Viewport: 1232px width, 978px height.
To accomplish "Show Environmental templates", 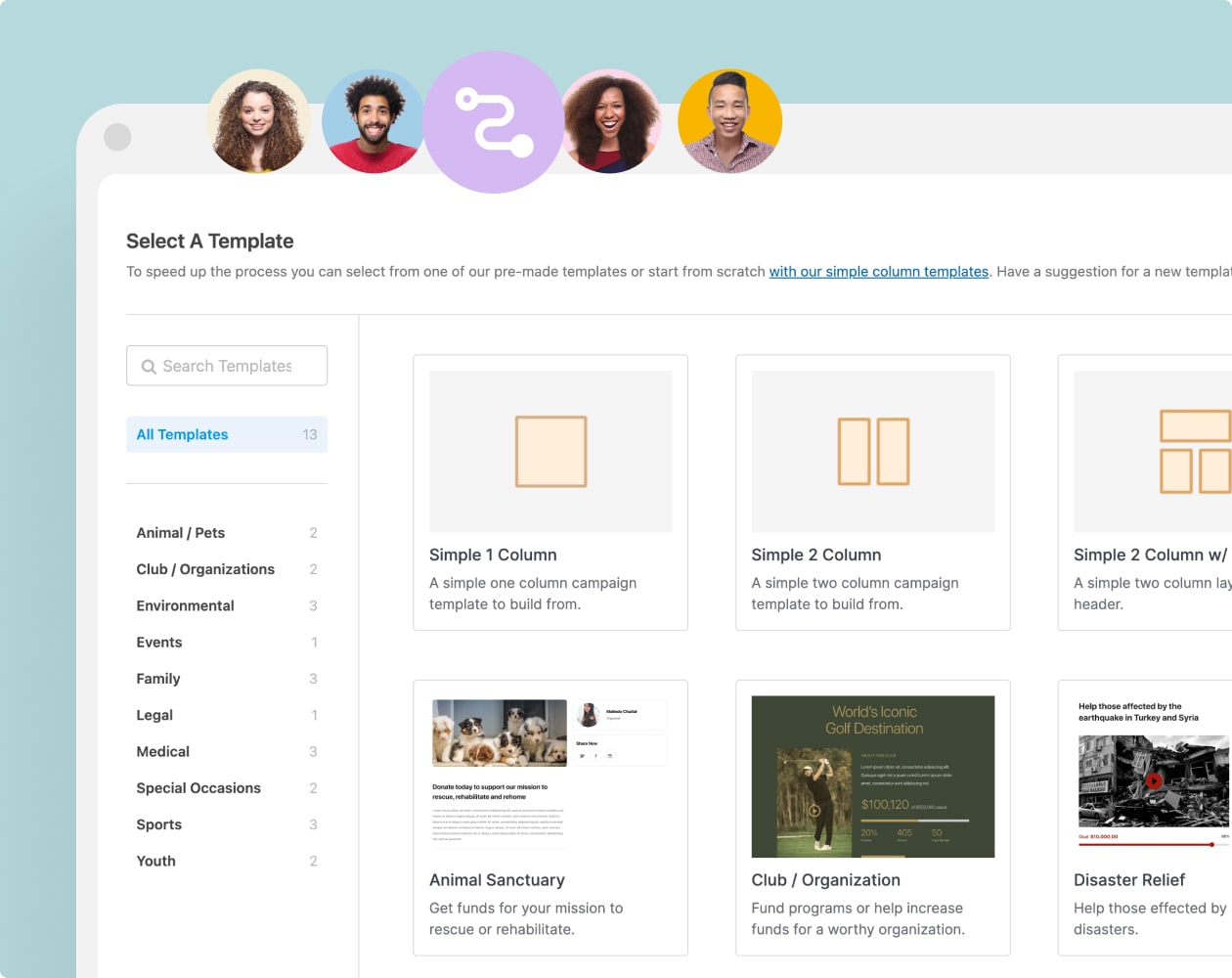I will (x=186, y=606).
